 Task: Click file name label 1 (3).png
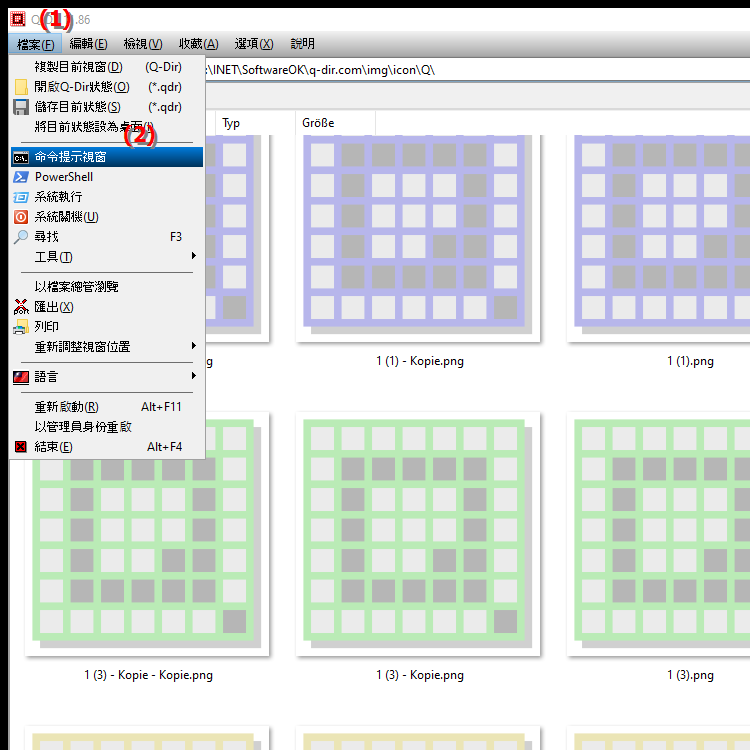690,675
